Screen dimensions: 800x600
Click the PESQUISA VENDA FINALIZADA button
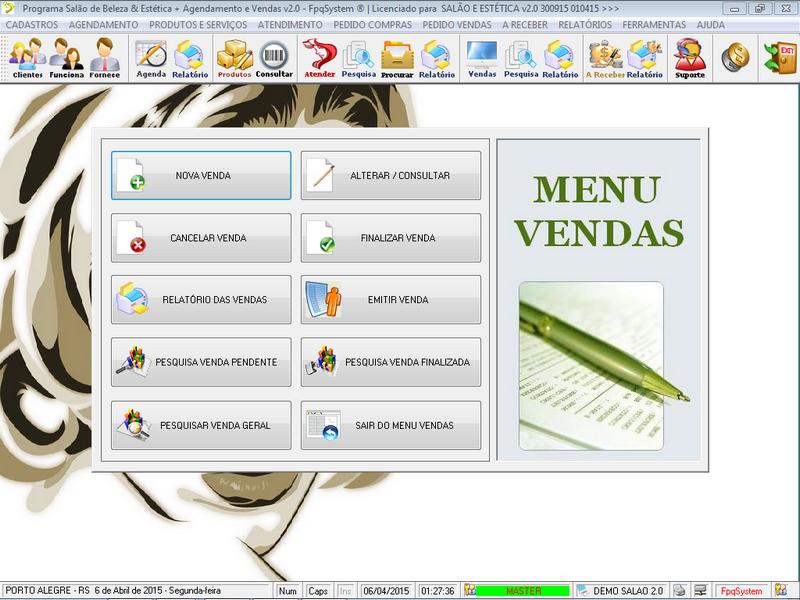click(x=391, y=362)
